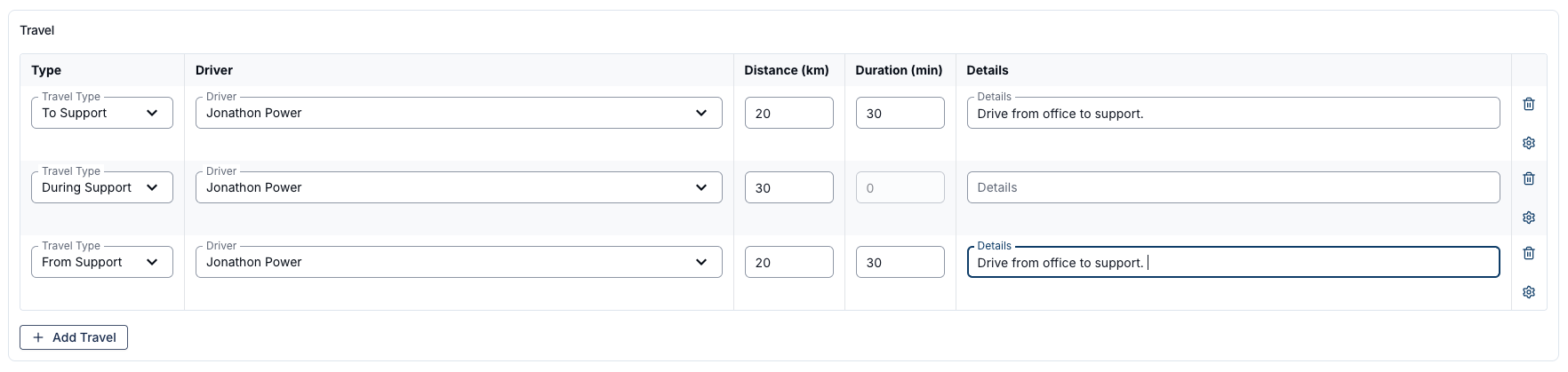
Task: Open the During Support travel type dropdown
Action: (x=102, y=187)
